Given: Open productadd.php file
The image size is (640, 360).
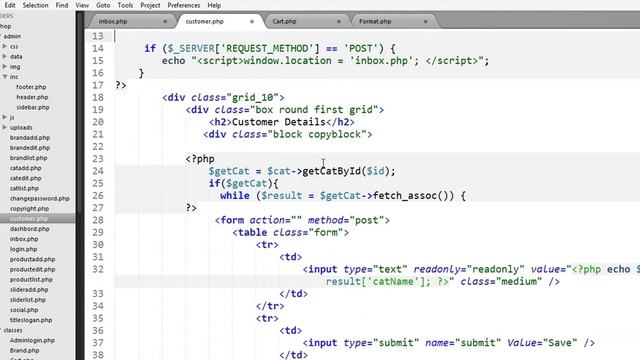Looking at the screenshot, I should 32,259.
